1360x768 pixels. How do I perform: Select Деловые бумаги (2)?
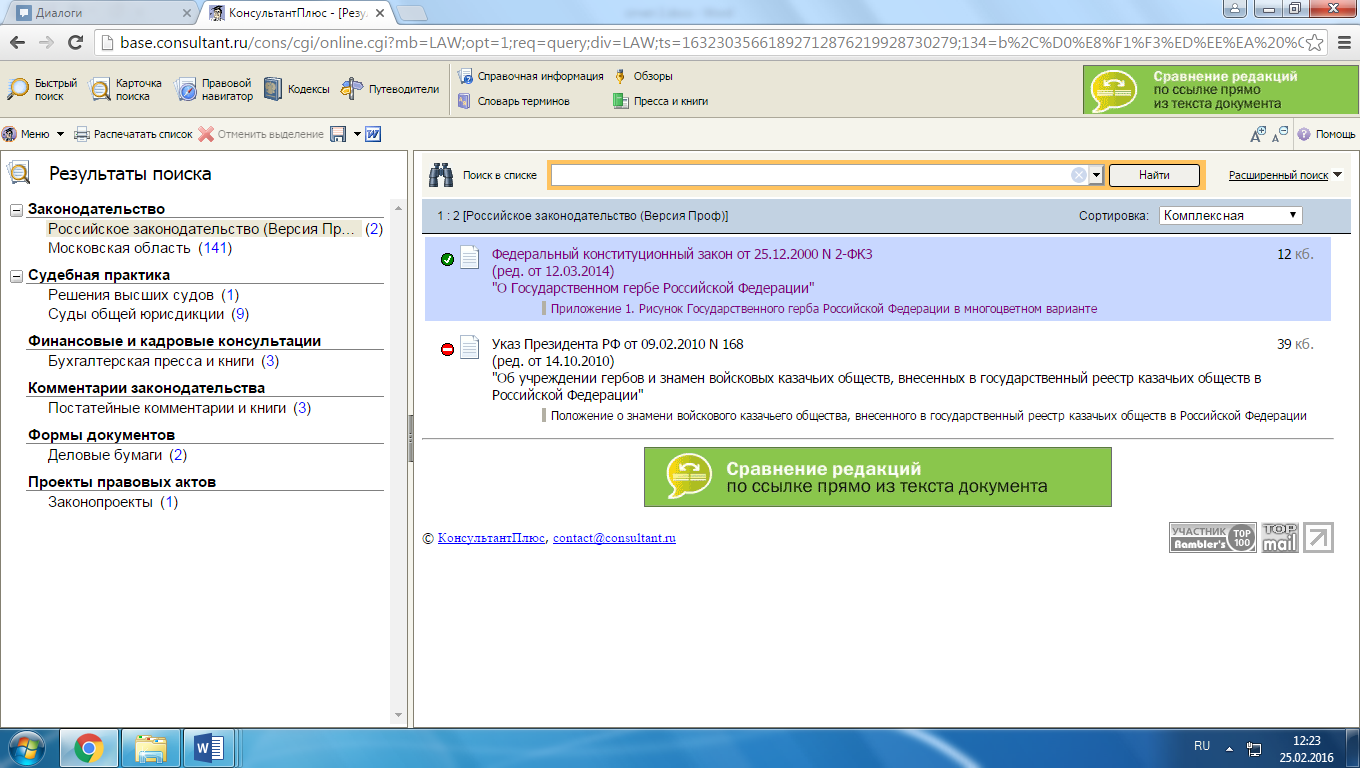click(118, 455)
